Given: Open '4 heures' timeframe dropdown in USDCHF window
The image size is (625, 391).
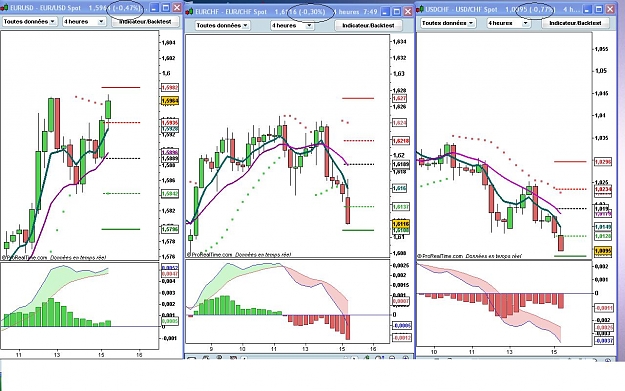Looking at the screenshot, I should pos(509,23).
